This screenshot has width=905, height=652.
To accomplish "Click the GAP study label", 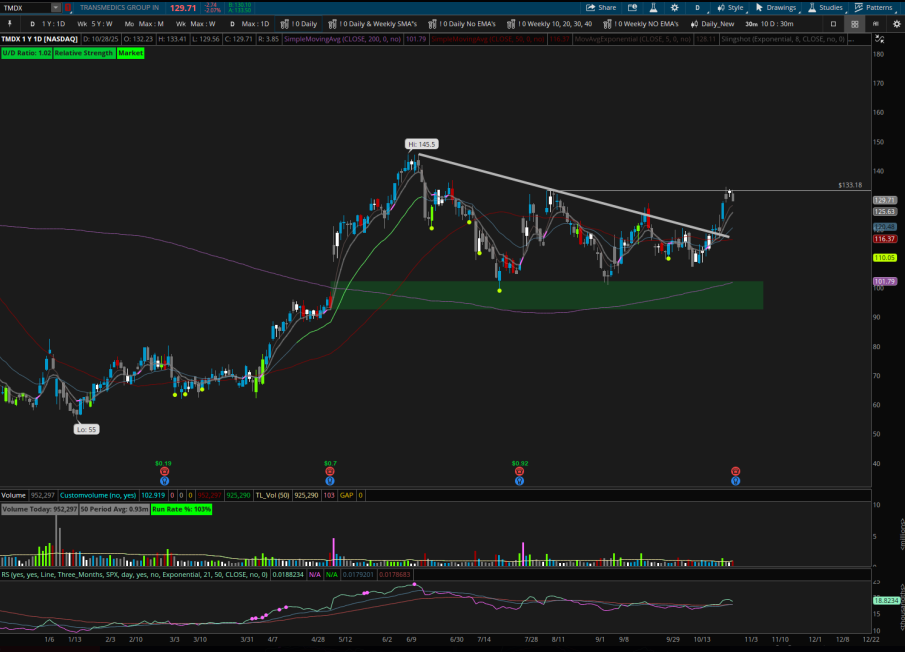I will [346, 495].
